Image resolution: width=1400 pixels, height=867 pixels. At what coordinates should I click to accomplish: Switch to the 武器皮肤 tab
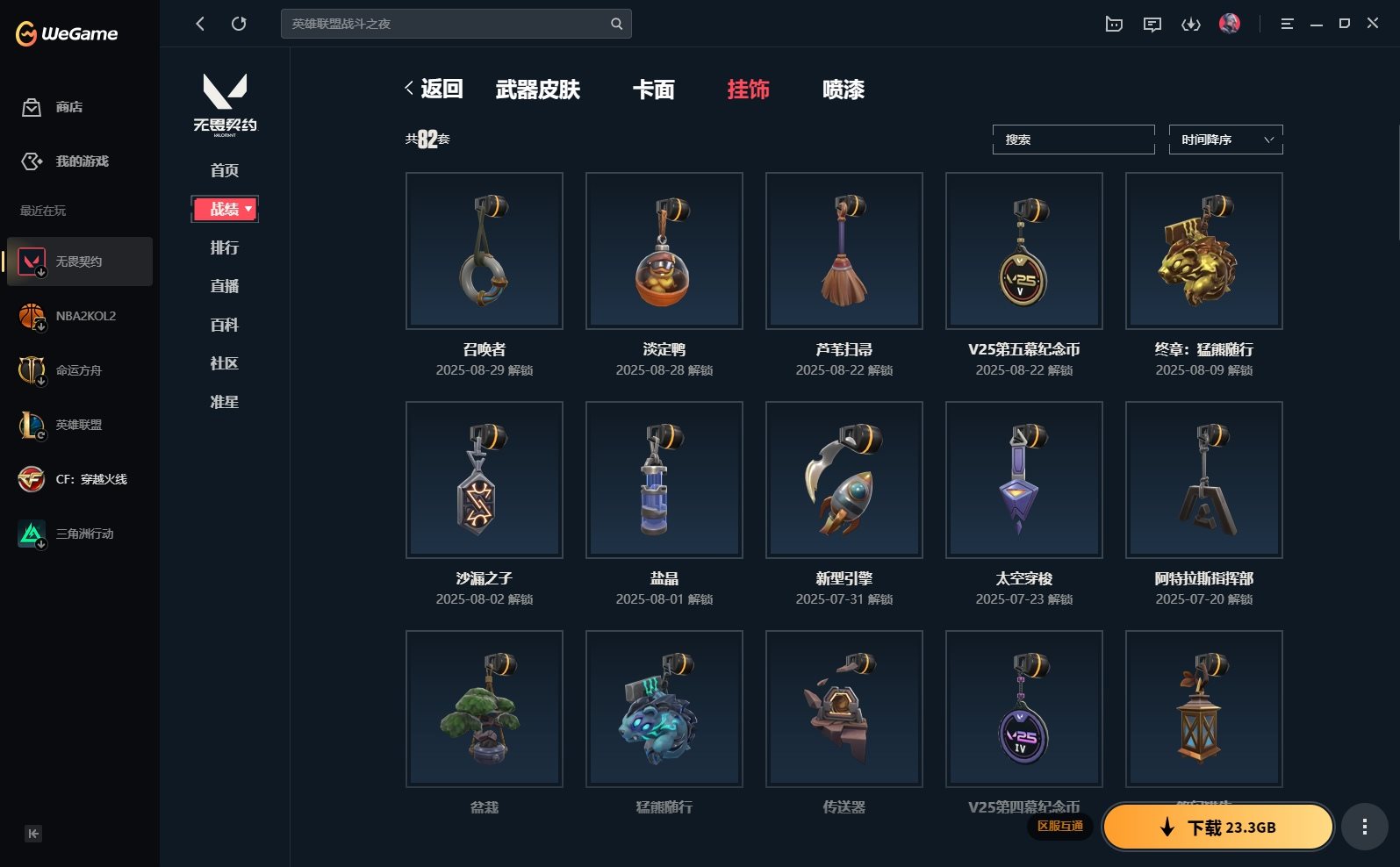coord(538,90)
